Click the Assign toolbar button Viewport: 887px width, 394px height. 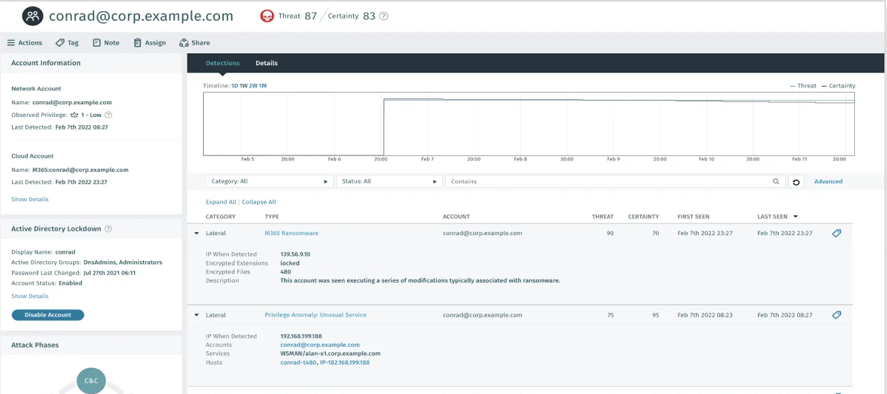149,42
